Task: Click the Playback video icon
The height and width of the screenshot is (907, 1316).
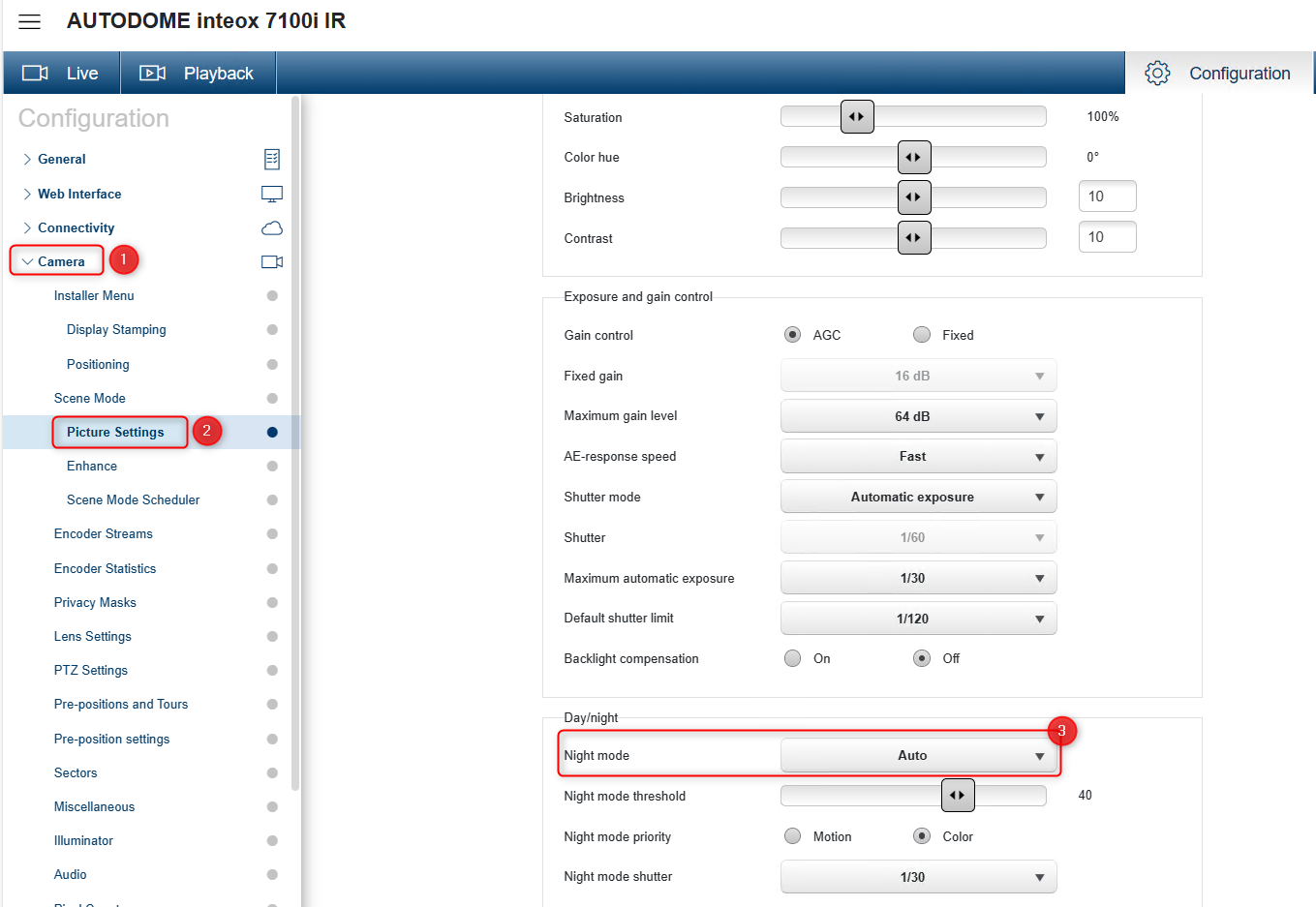Action: click(153, 74)
